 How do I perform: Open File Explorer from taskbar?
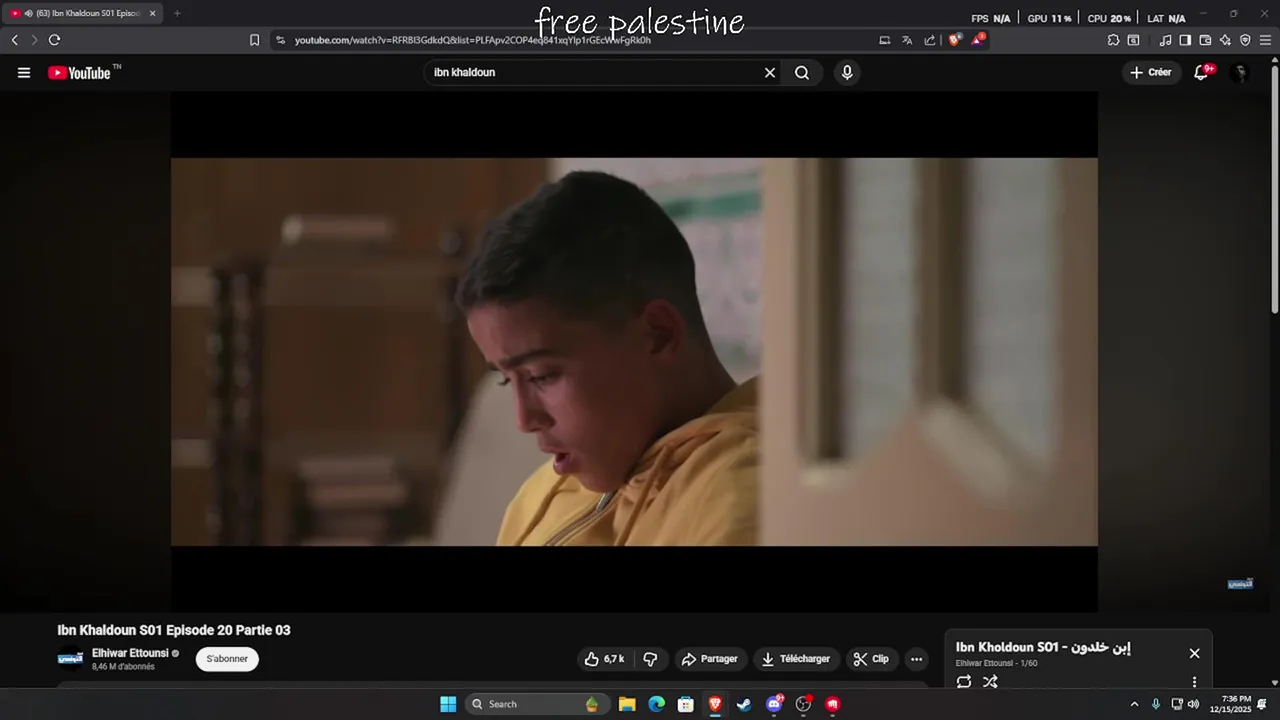pyautogui.click(x=627, y=704)
